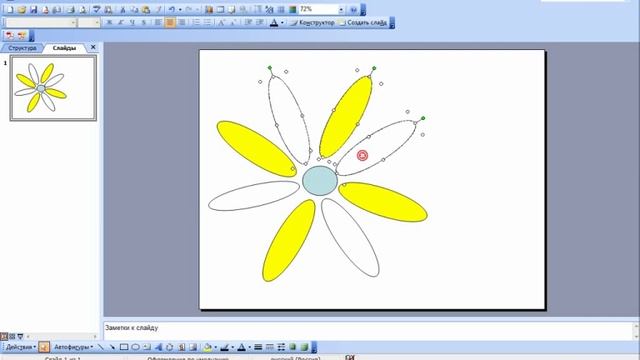Run the spelling check
The image size is (640, 360).
click(96, 9)
